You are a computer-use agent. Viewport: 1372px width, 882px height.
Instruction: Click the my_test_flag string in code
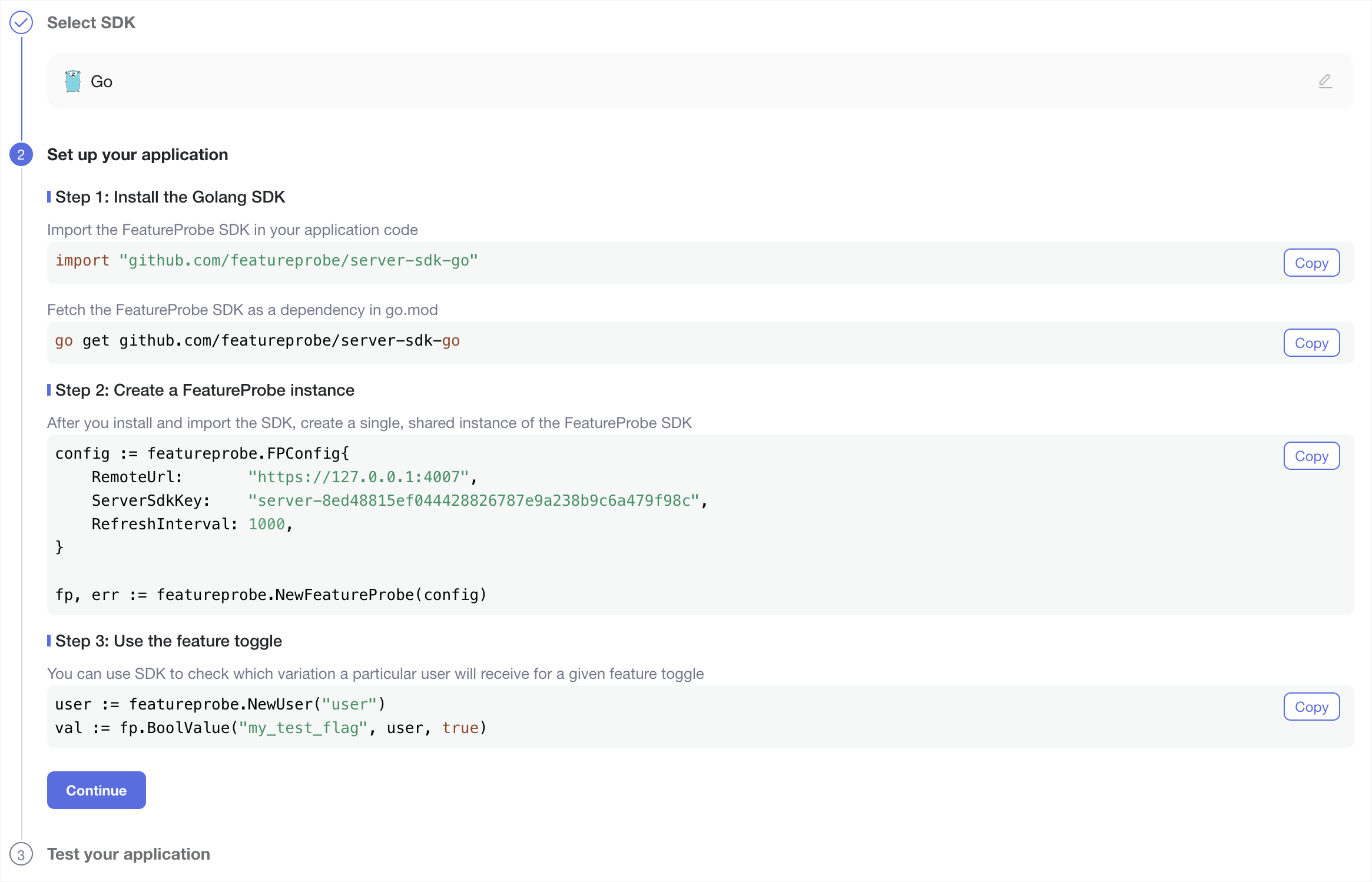tap(303, 728)
